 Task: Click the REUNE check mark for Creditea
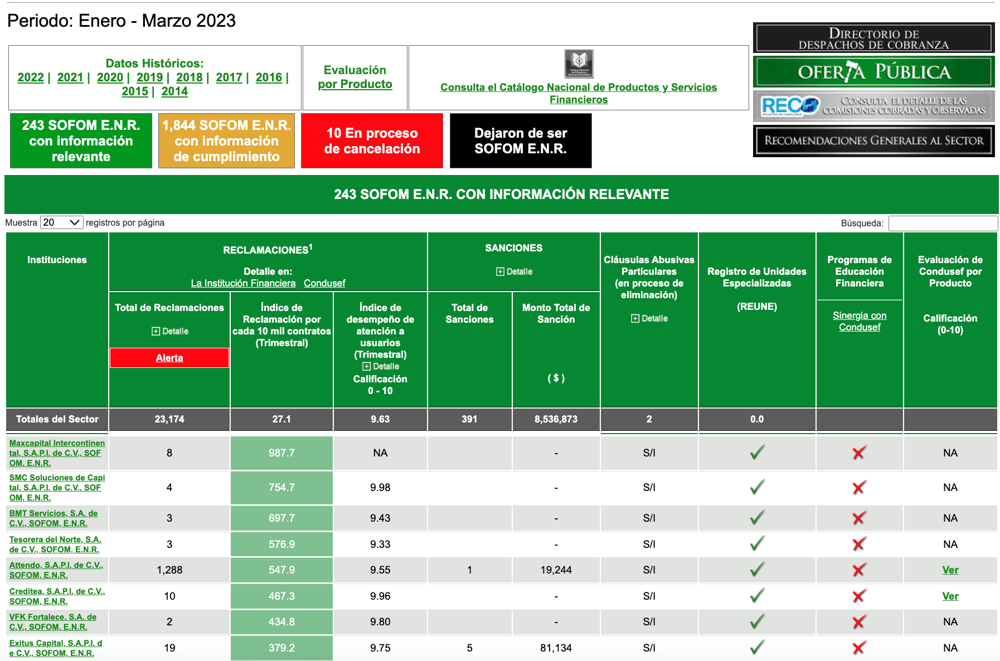(x=757, y=595)
